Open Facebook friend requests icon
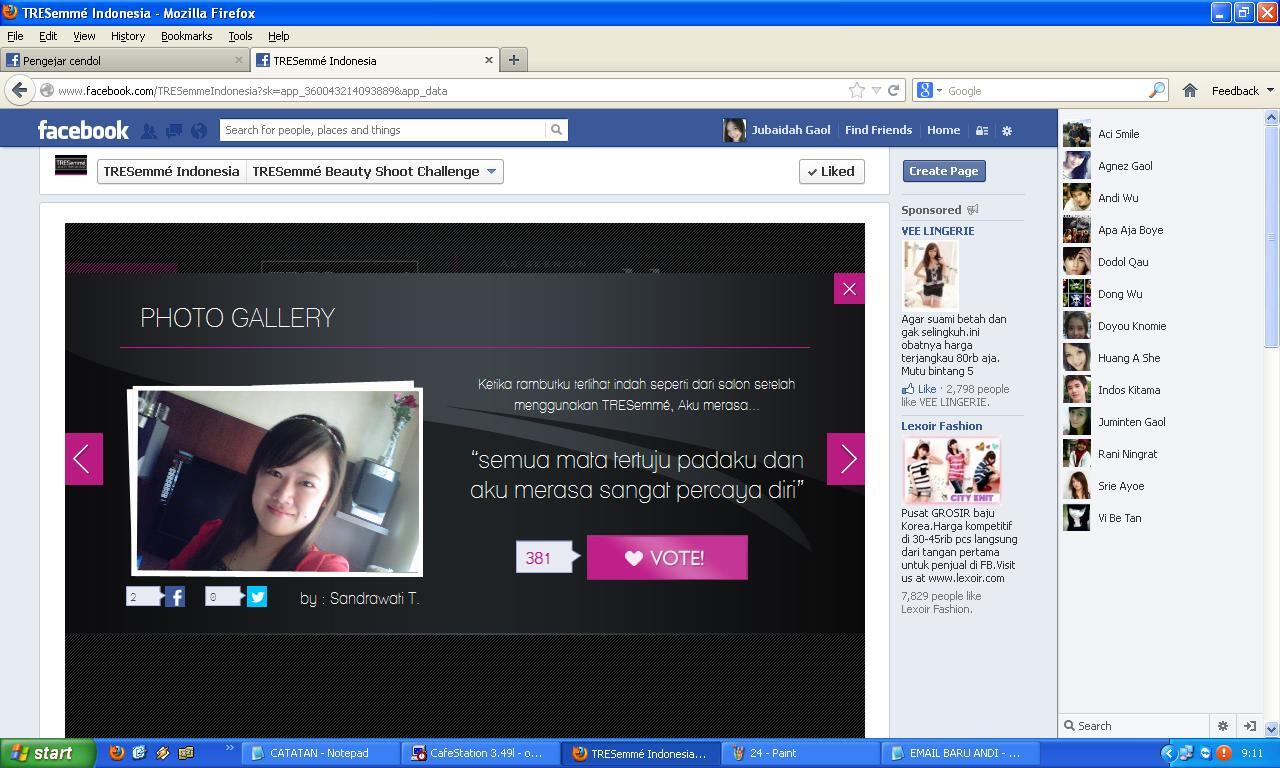 [148, 130]
